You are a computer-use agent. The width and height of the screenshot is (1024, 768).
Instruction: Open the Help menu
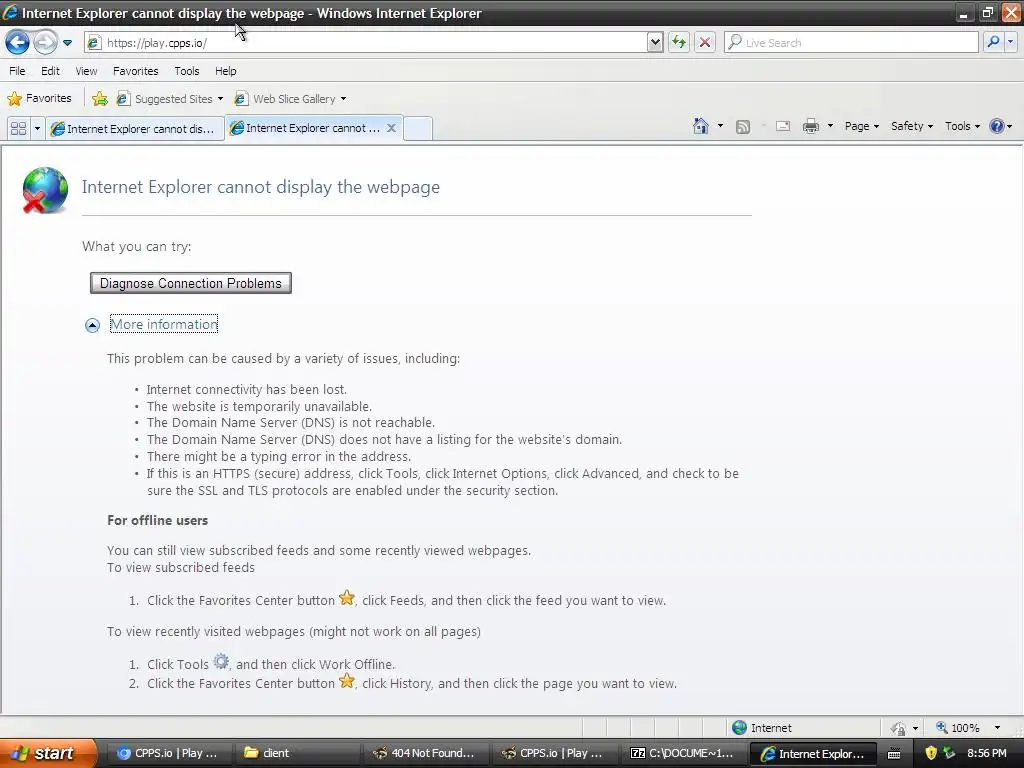click(x=225, y=71)
